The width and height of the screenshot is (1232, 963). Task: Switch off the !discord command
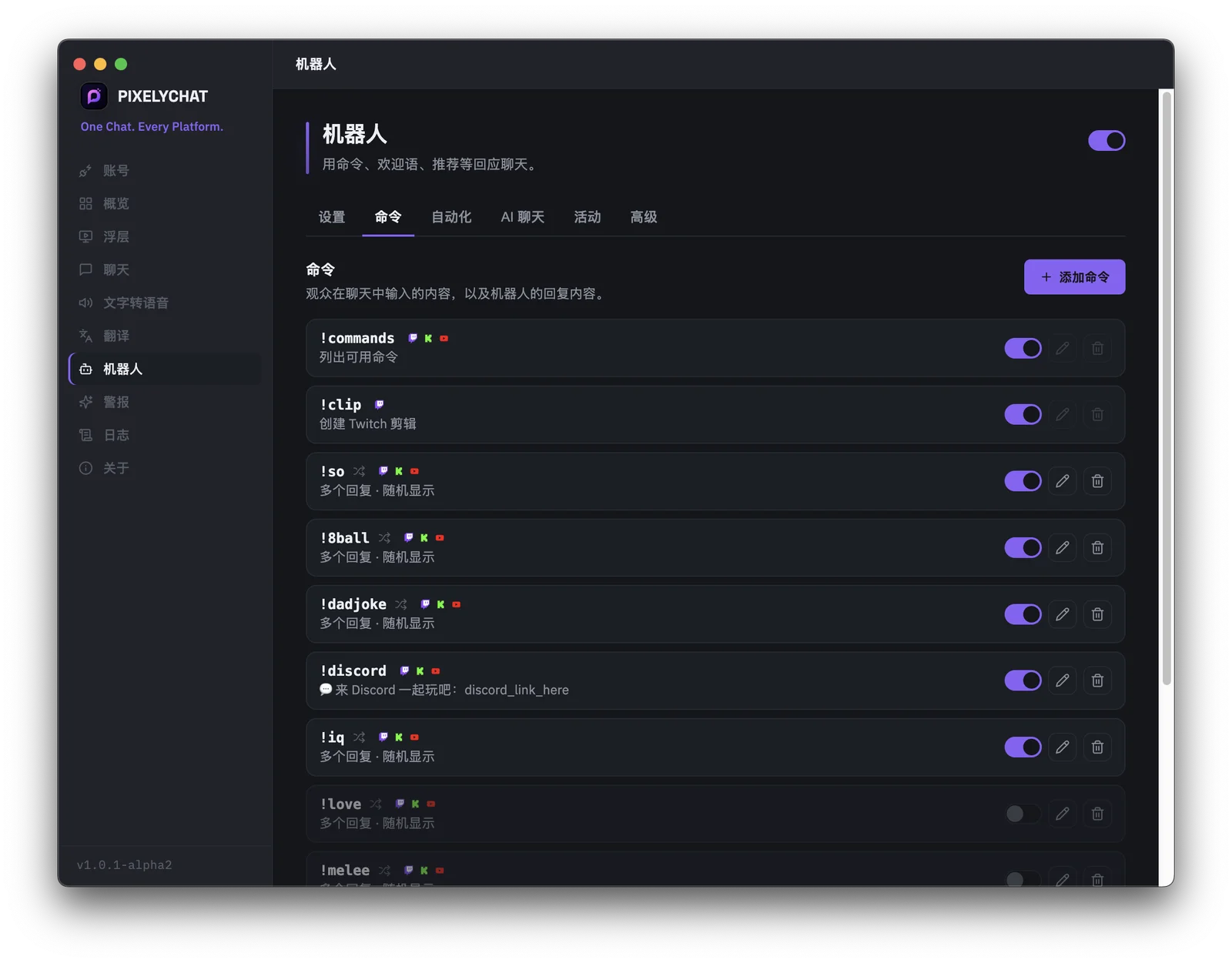pos(1023,680)
